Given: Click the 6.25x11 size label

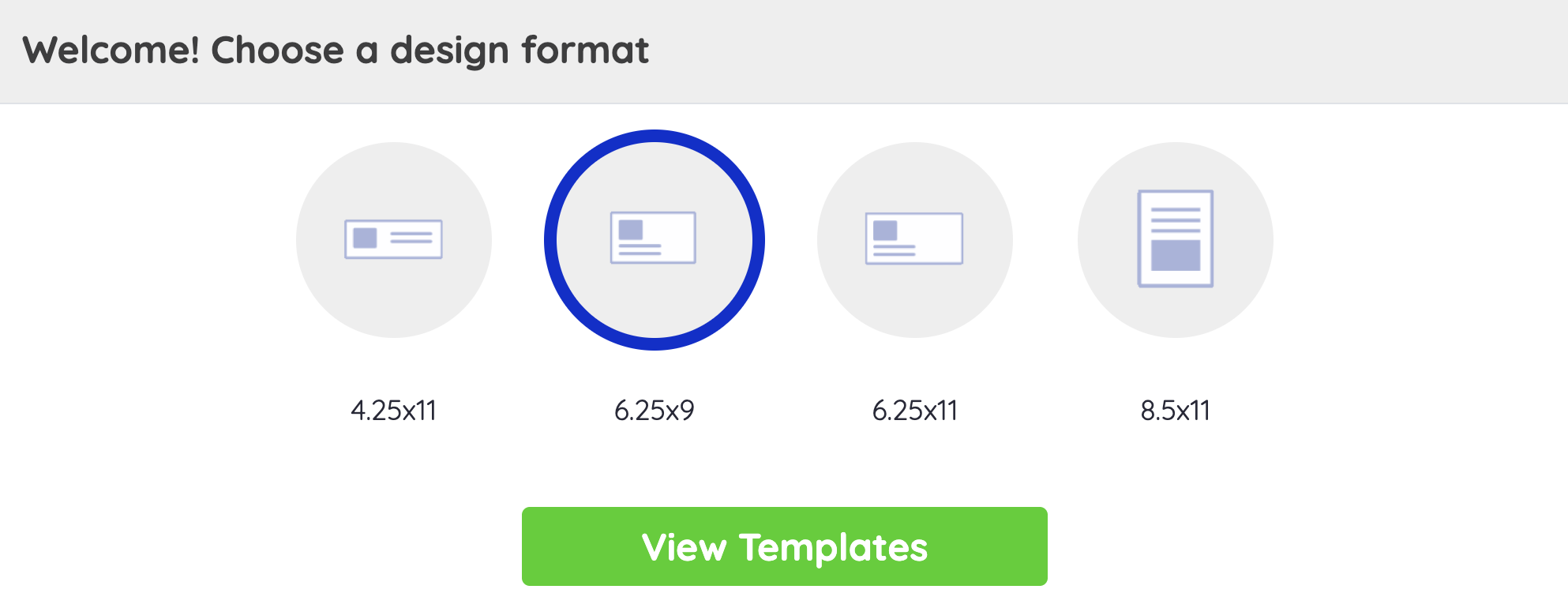Looking at the screenshot, I should (914, 411).
